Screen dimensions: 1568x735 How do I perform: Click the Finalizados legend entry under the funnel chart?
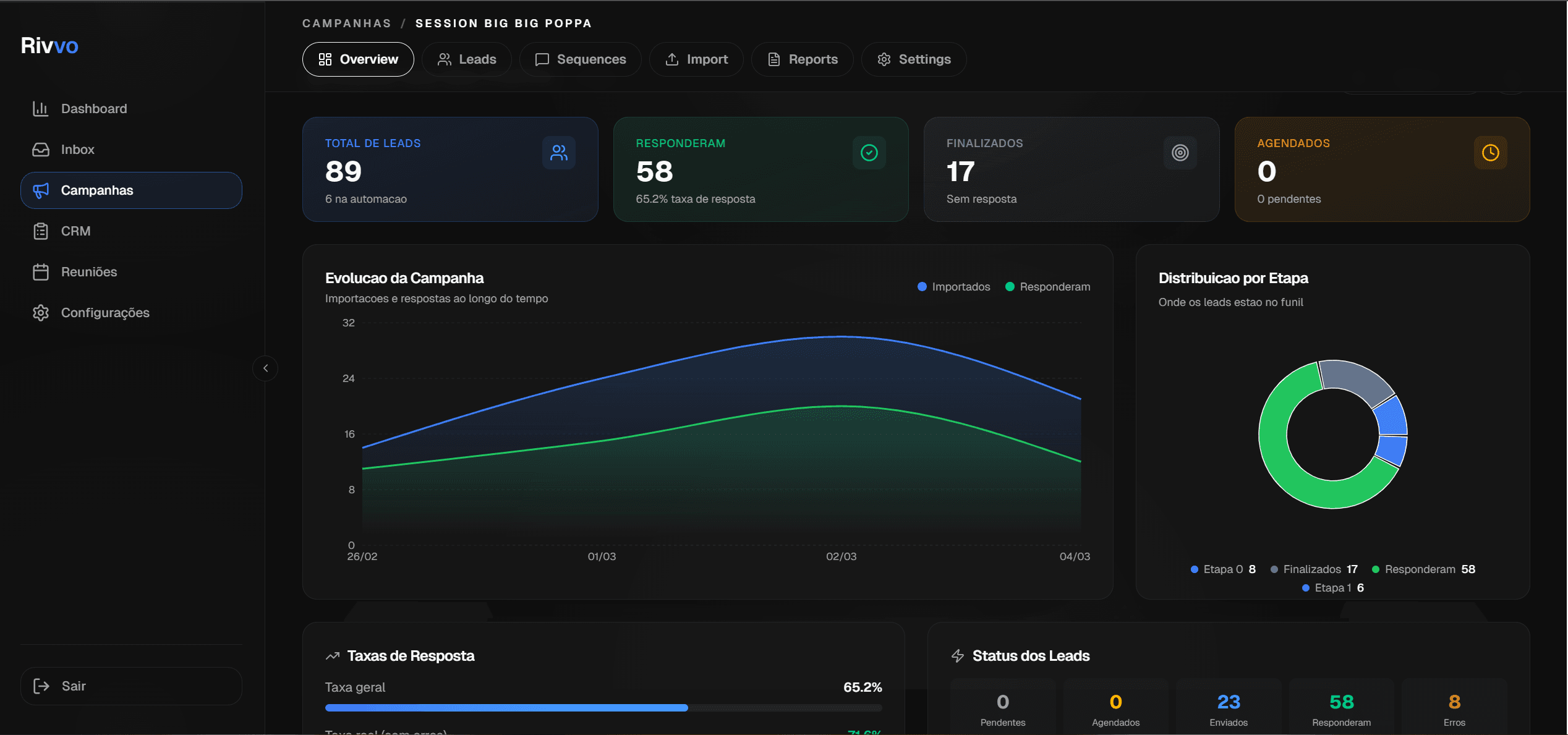[1313, 569]
